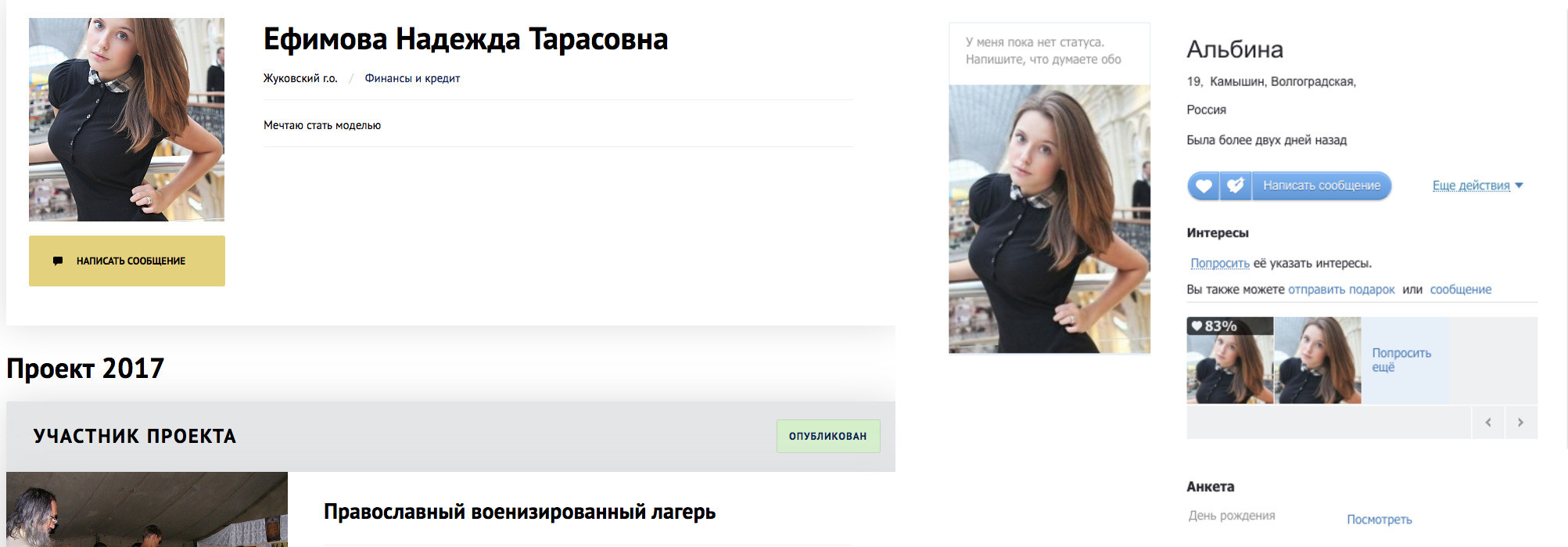The image size is (1568, 547).
Task: Click the "УЧАСТНИК ПРОЕКТА" header text
Action: click(135, 436)
